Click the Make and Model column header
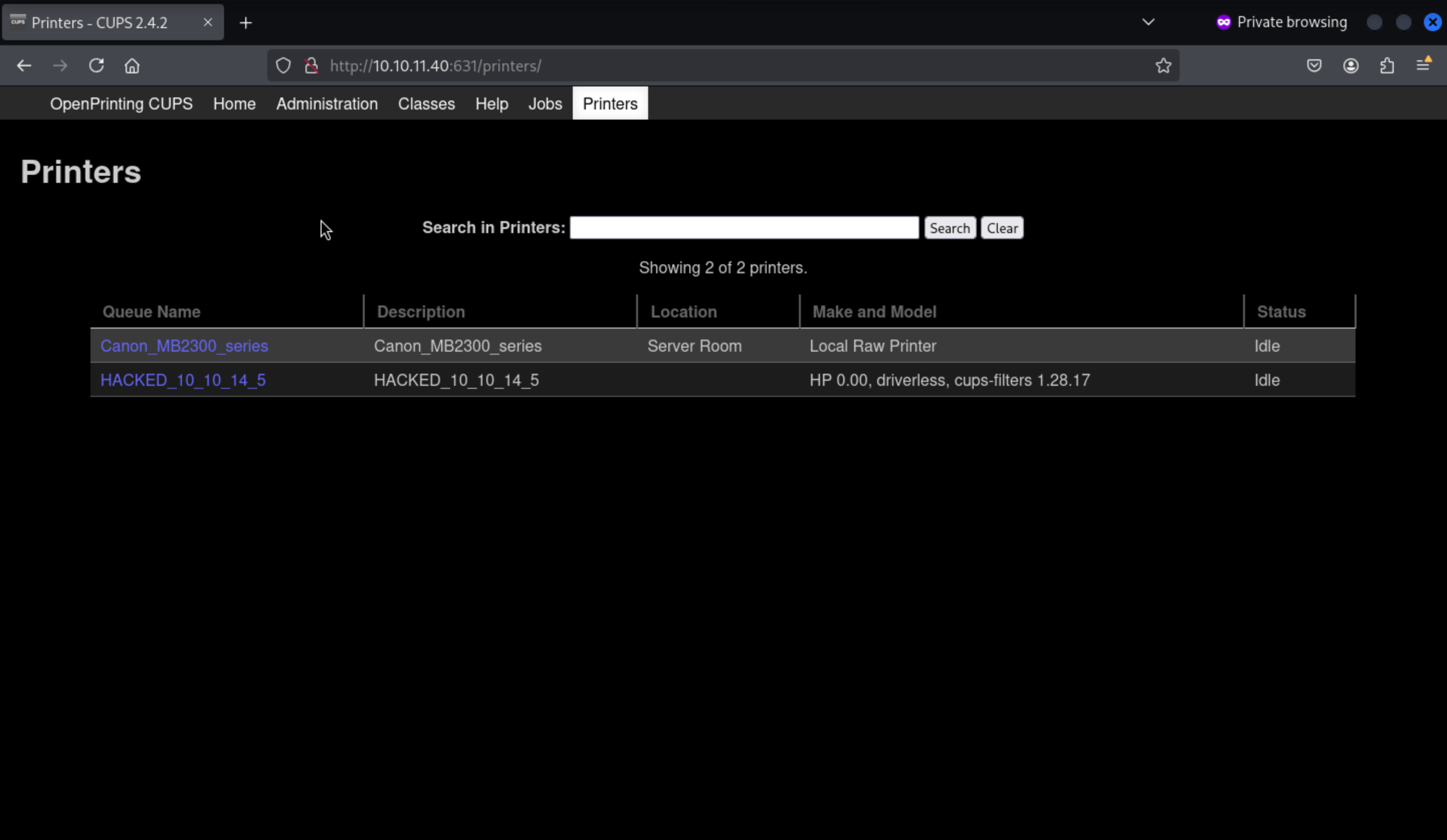Screen dimensions: 1447x840 (x=874, y=312)
